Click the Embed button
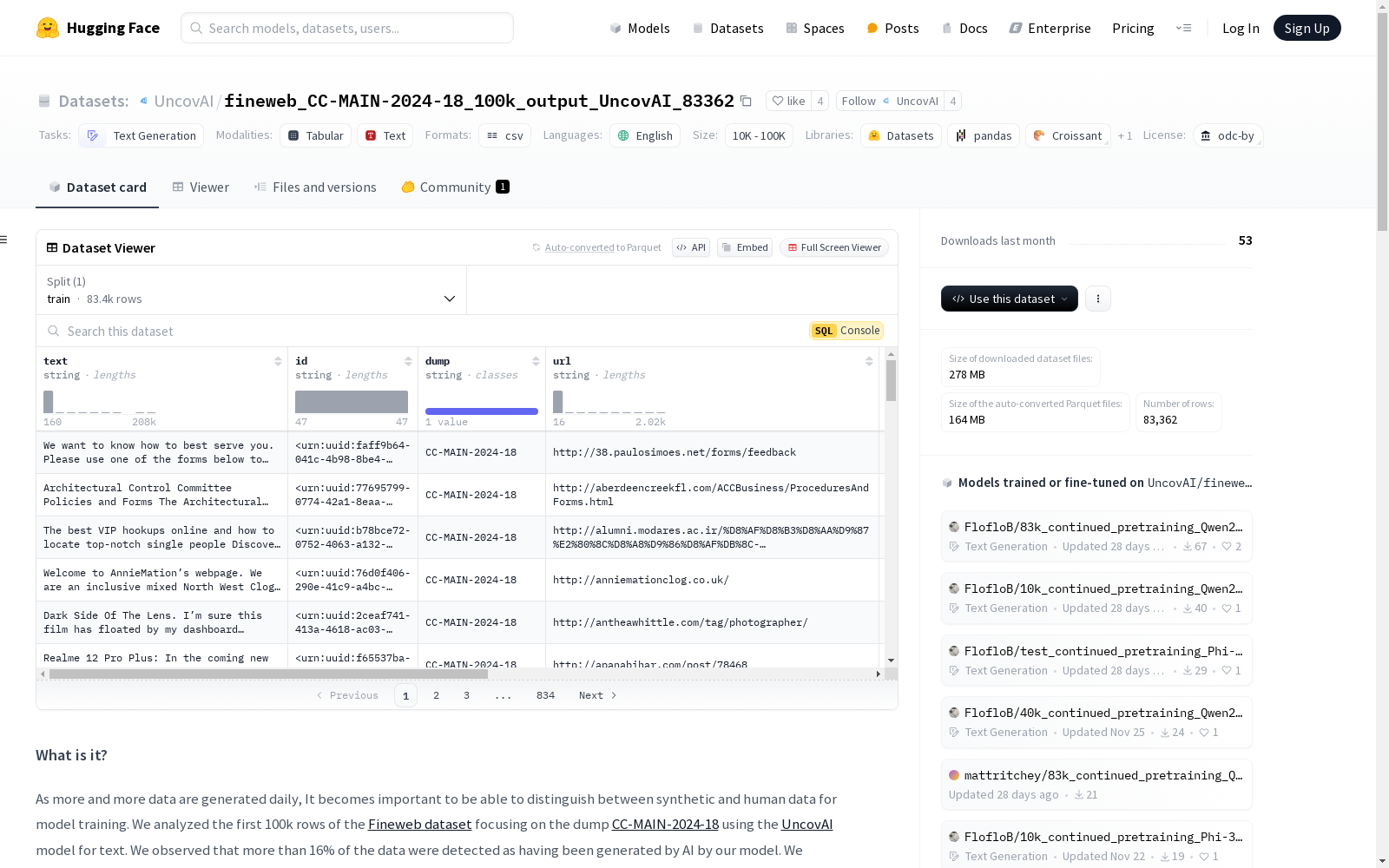Viewport: 1389px width, 868px height. tap(745, 247)
